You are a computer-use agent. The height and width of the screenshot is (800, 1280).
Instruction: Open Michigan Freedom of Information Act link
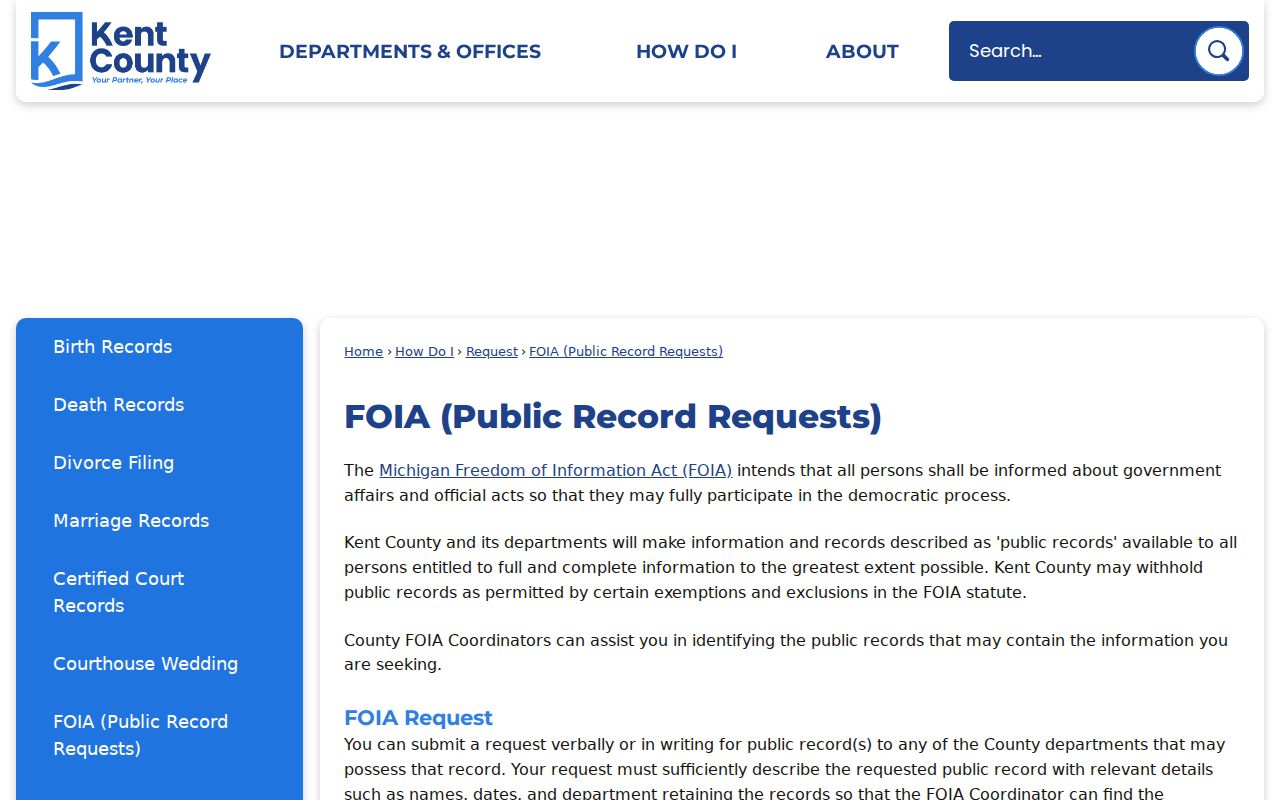(x=555, y=470)
